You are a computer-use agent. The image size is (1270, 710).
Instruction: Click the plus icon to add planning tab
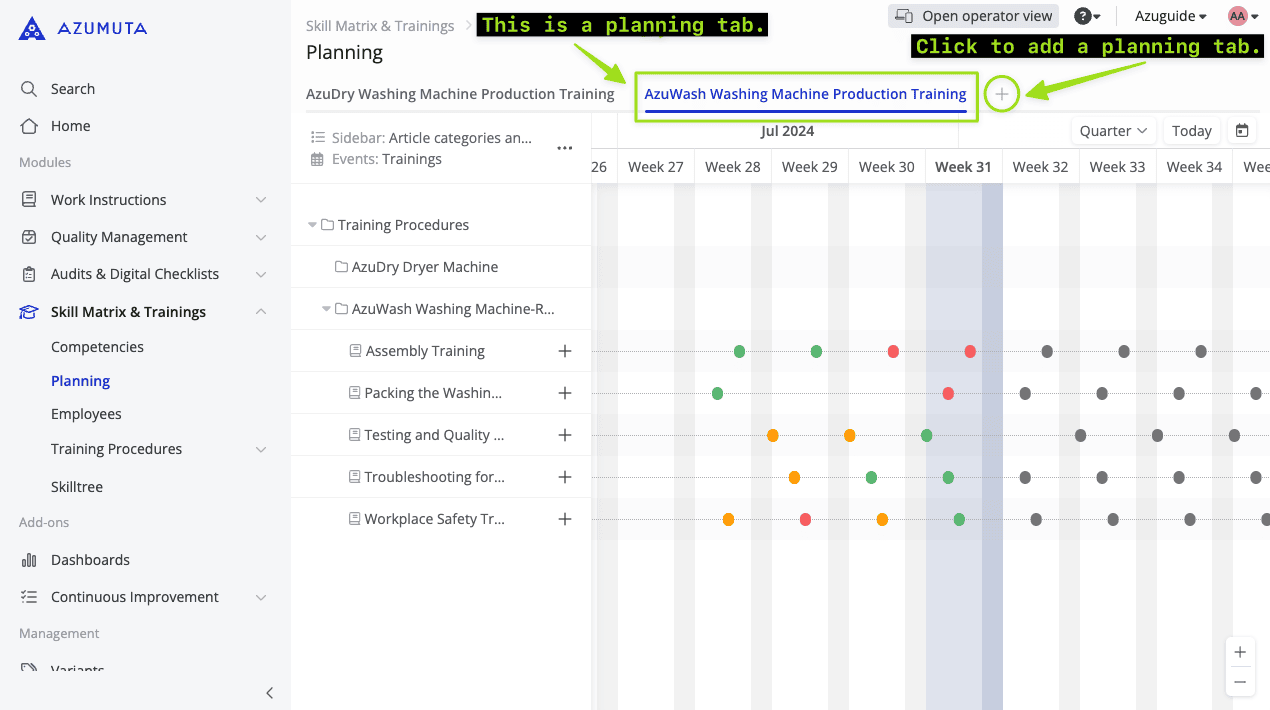(1001, 94)
